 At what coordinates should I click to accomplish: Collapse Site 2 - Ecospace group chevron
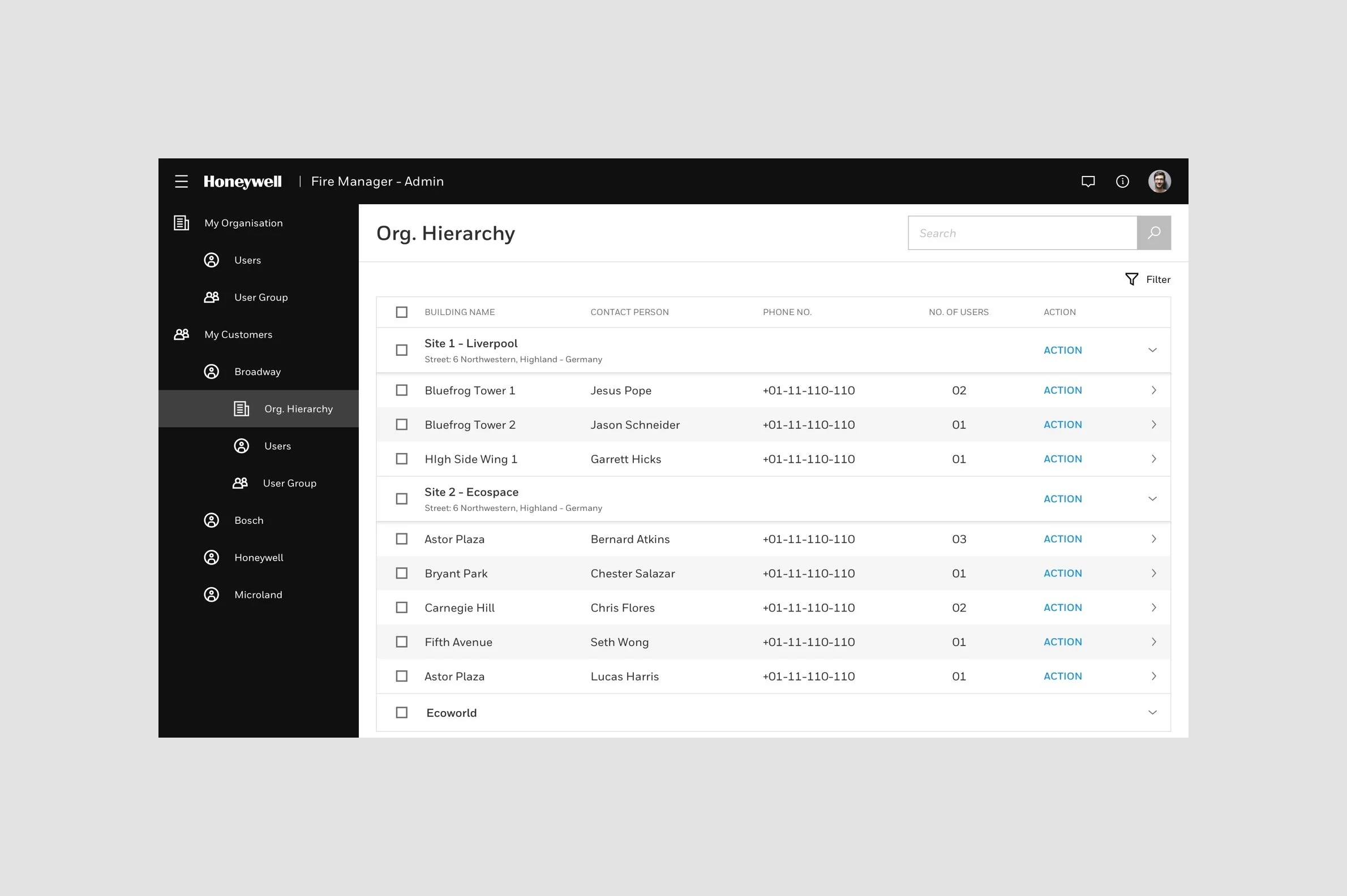(1153, 498)
